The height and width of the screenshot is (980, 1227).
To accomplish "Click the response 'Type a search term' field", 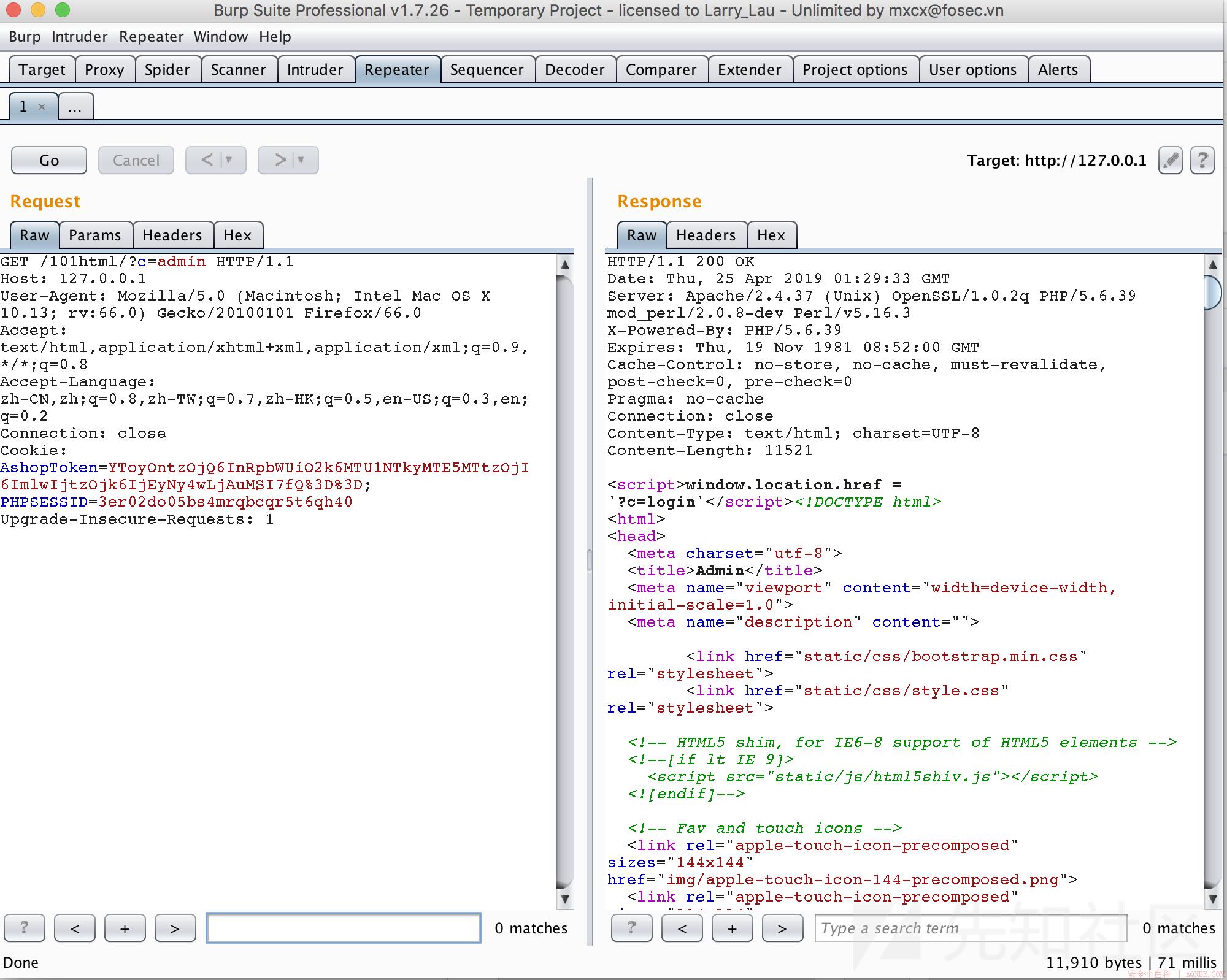I will pyautogui.click(x=971, y=928).
